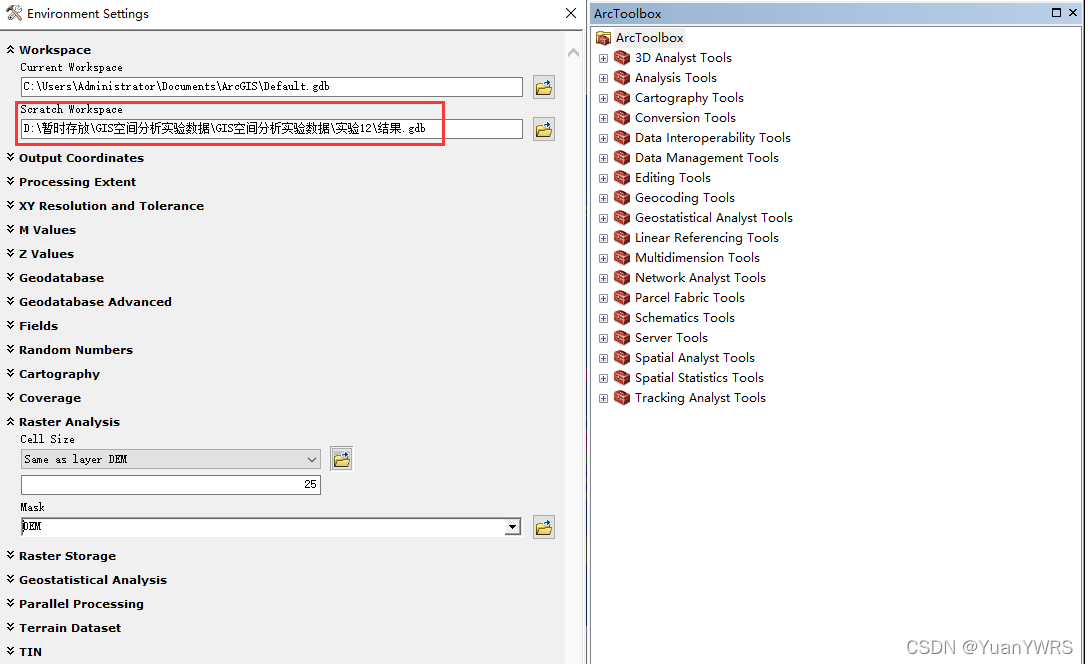Expand the Geodatabase Advanced section

coord(10,301)
